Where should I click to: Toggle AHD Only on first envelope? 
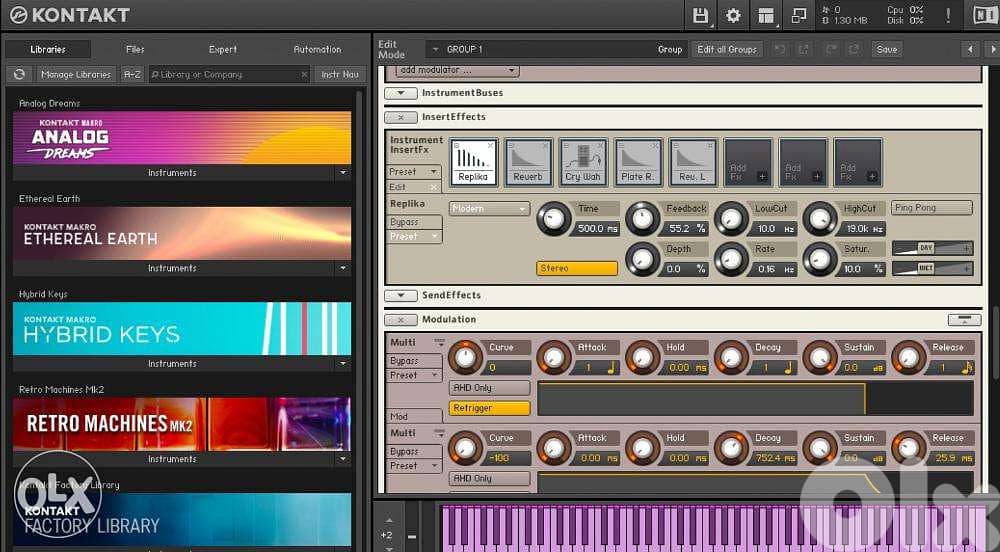coord(490,388)
